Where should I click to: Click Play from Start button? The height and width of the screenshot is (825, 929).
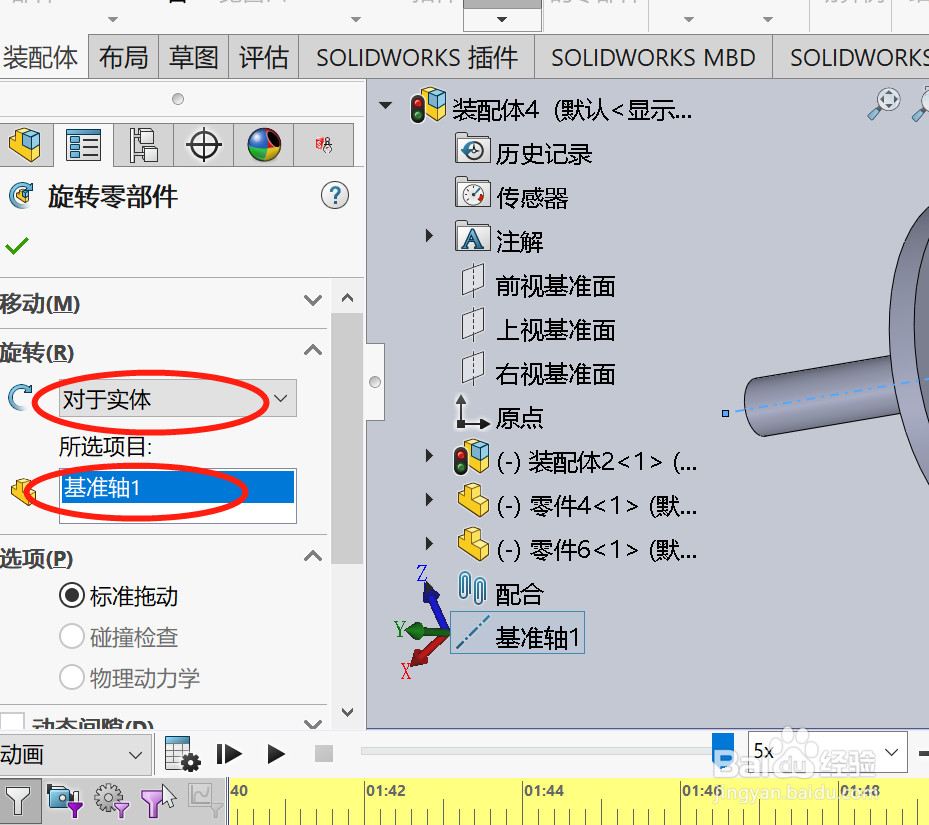point(229,754)
